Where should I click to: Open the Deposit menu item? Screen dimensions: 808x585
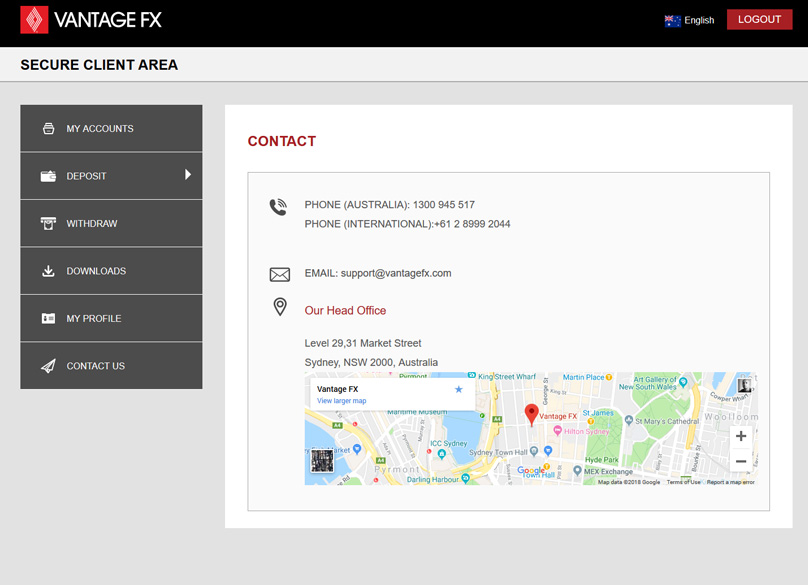coord(111,176)
